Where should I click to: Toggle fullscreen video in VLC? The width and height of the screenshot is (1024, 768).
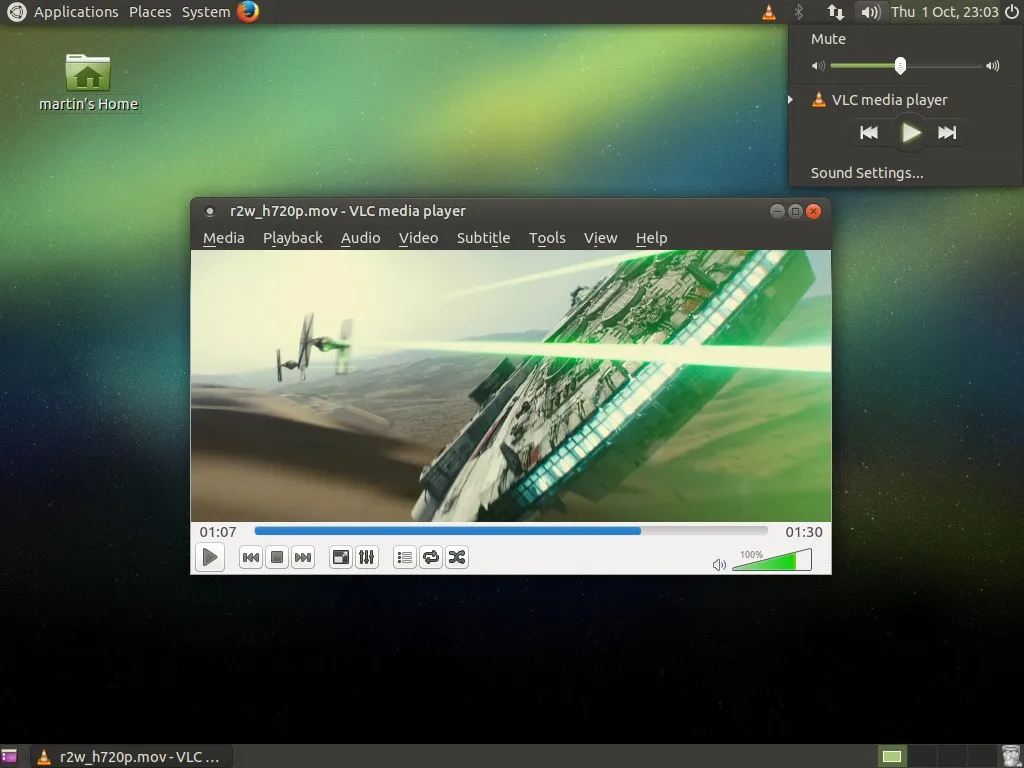pos(341,557)
